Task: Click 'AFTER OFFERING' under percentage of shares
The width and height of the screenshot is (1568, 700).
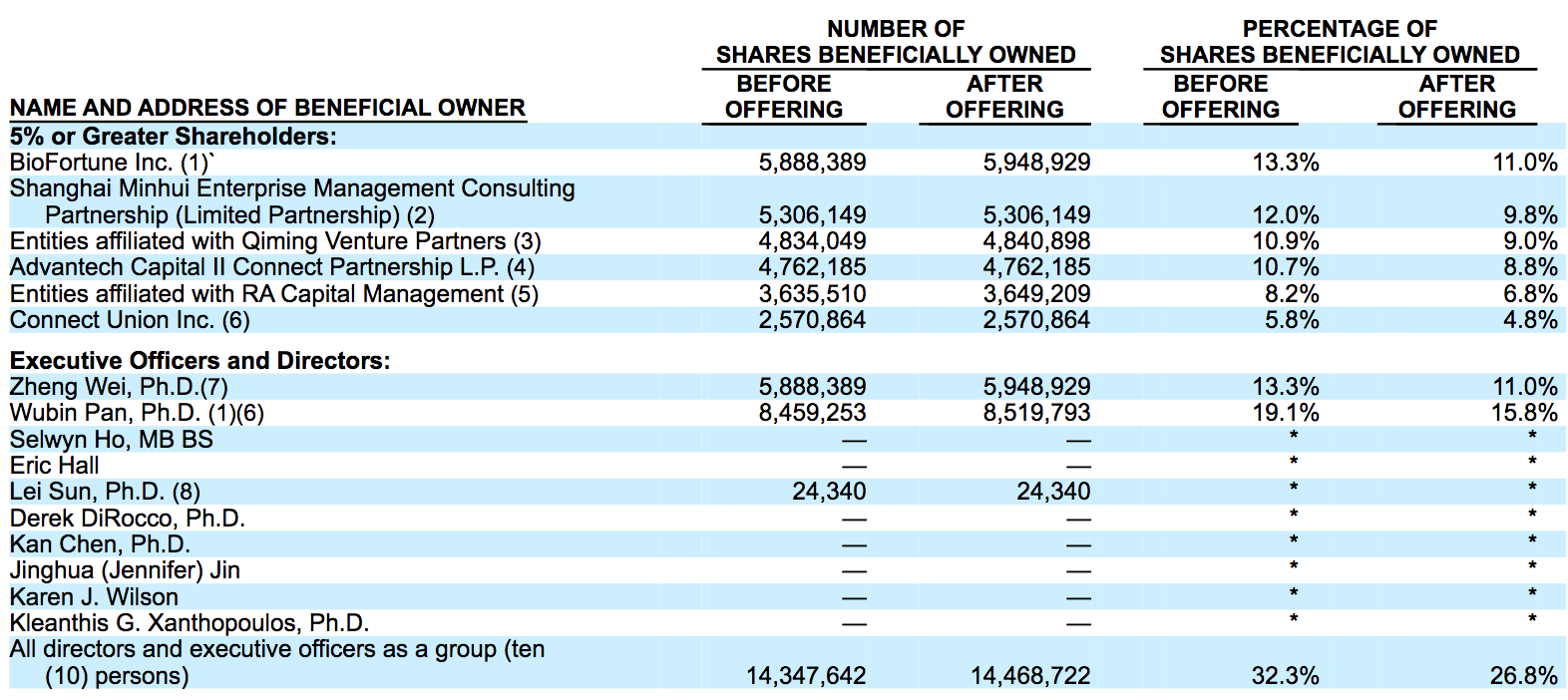Action: pos(1457,97)
